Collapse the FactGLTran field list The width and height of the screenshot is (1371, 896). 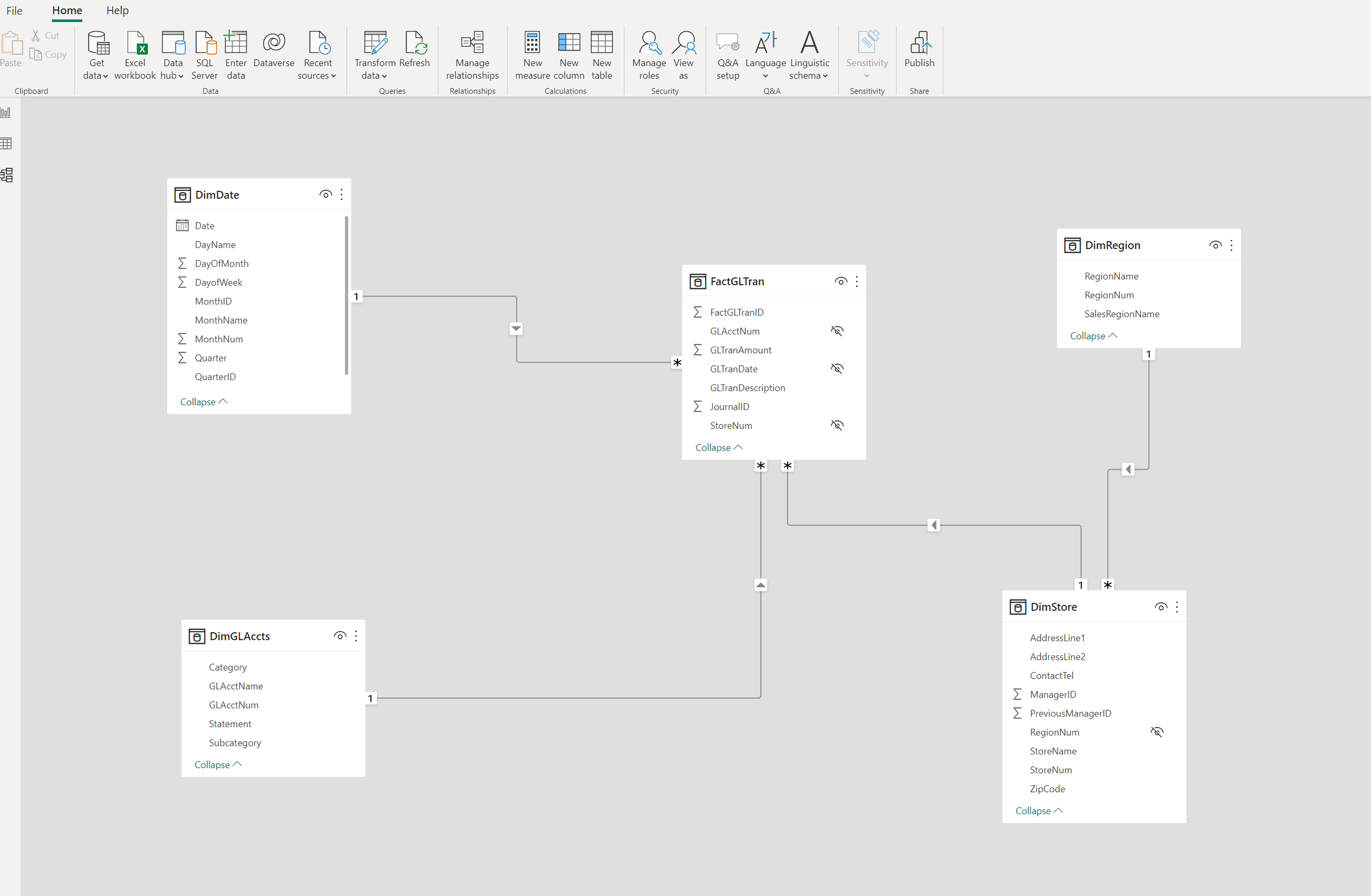718,447
